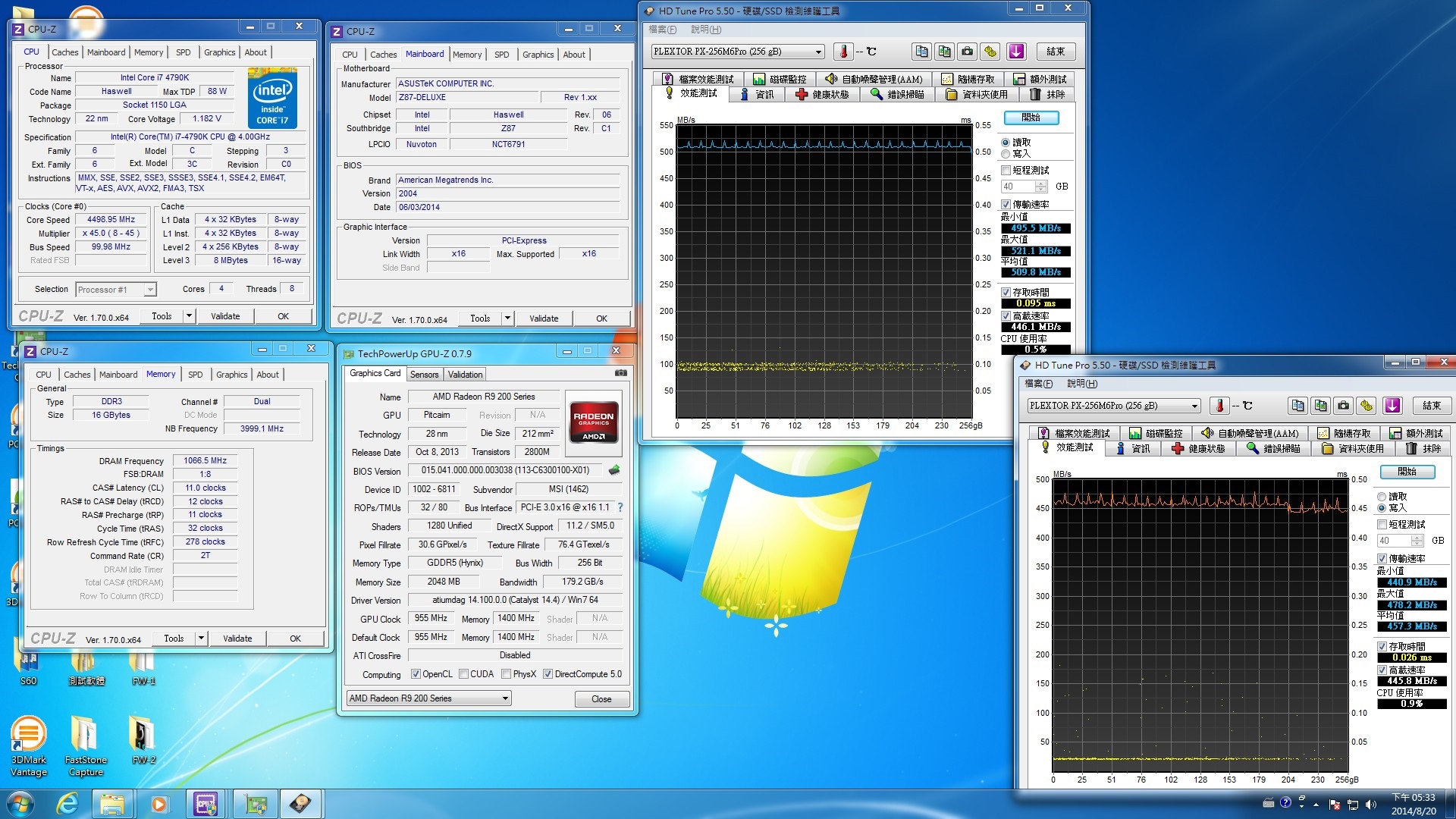Take a screenshot with GPU-Z's camera icon
This screenshot has height=819, width=1456.
620,373
